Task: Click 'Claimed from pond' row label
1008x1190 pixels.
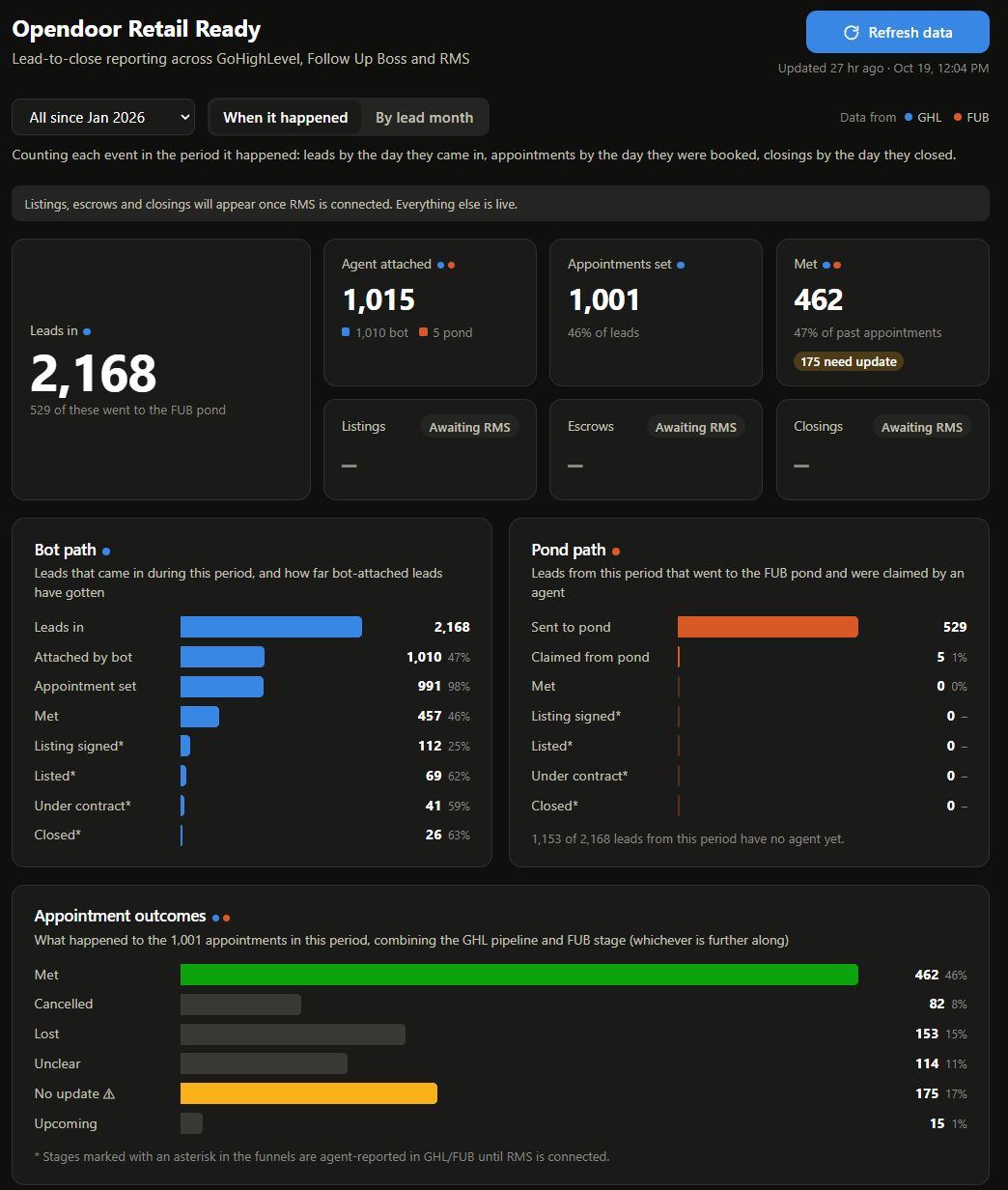Action: [590, 657]
